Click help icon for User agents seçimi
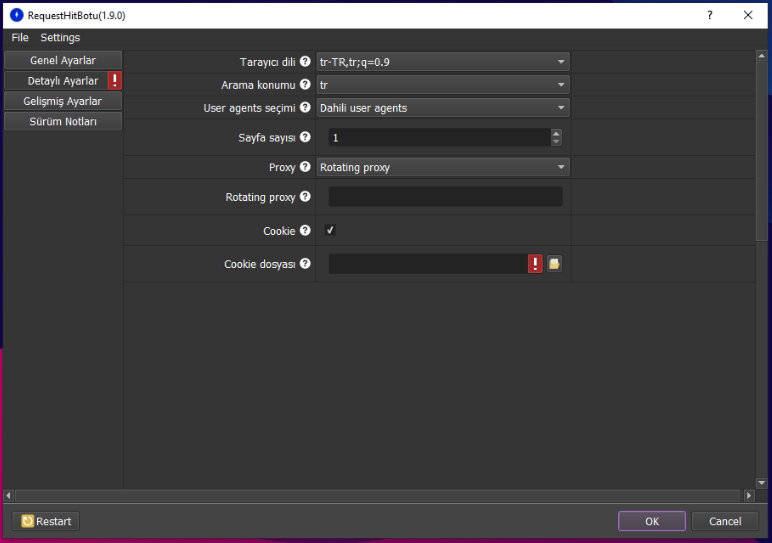This screenshot has width=772, height=543. (305, 108)
